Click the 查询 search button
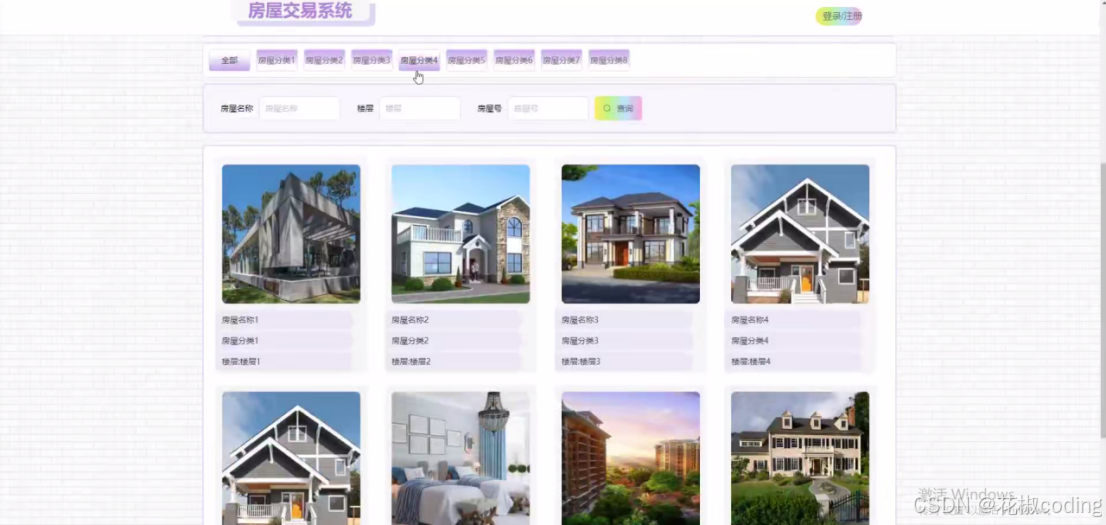Screen dimensions: 1106x525 pos(618,109)
